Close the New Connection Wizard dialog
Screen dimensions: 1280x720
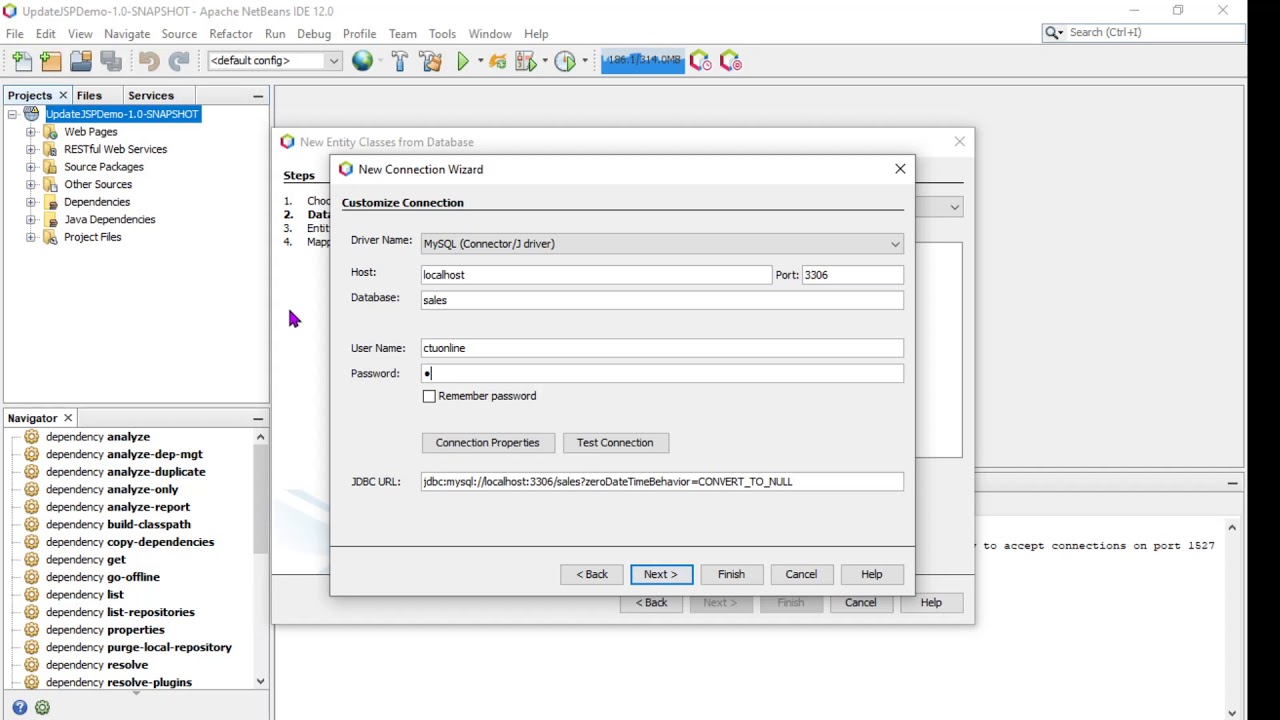900,169
